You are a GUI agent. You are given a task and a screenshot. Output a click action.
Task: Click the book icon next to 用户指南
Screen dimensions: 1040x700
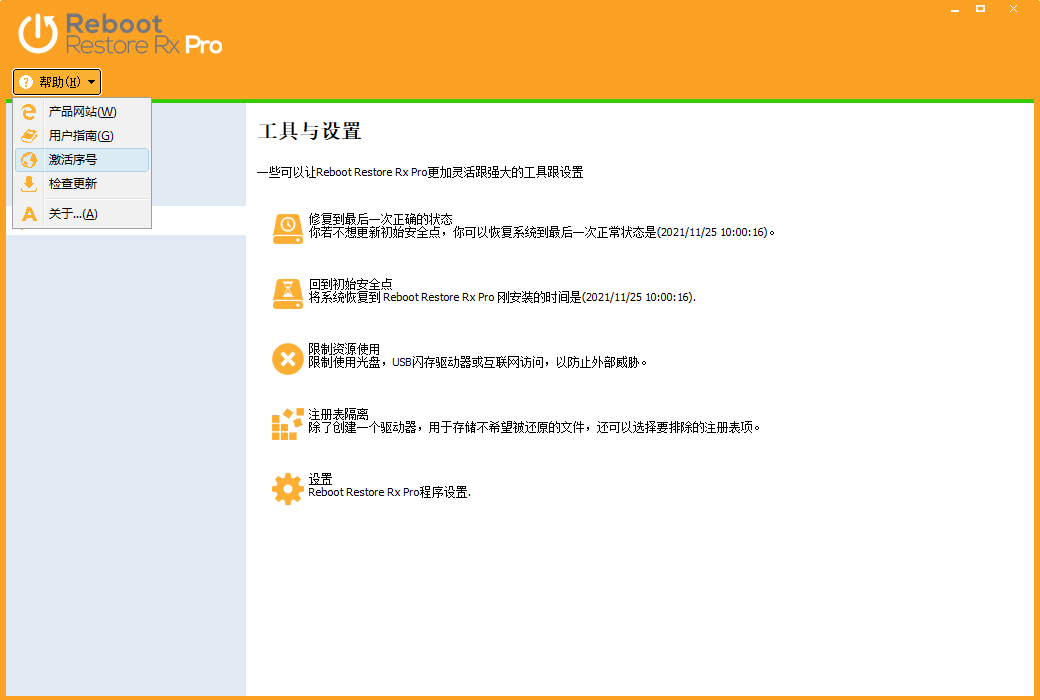29,135
